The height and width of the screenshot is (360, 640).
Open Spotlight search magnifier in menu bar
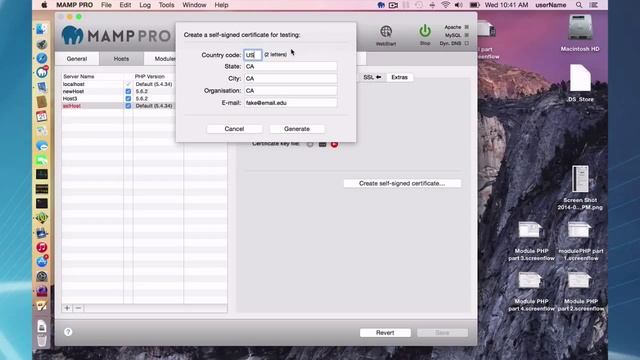579,5
